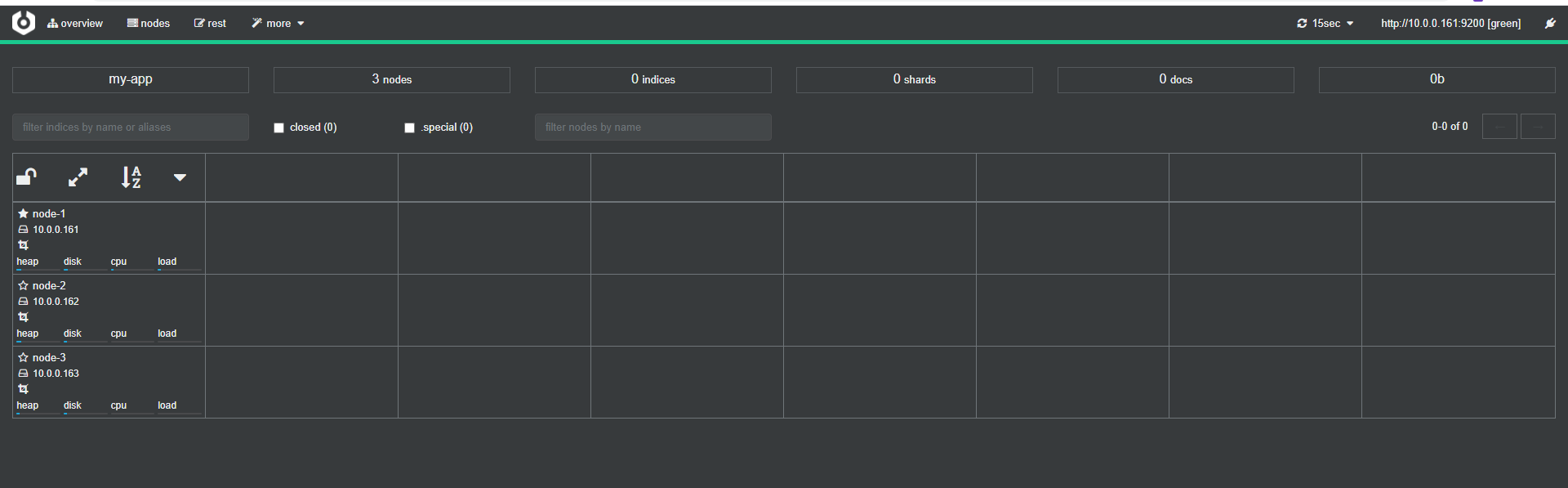Click the next page arrow button
The height and width of the screenshot is (488, 1568).
tap(1538, 127)
